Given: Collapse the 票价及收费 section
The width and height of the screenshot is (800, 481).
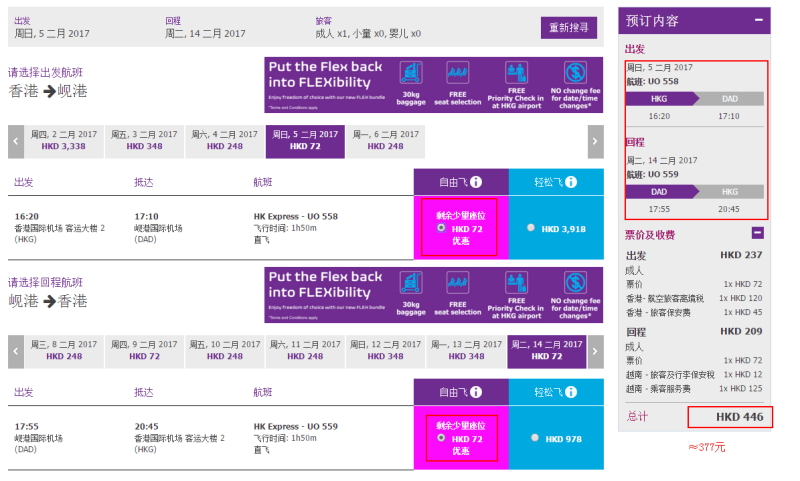Looking at the screenshot, I should (x=758, y=233).
